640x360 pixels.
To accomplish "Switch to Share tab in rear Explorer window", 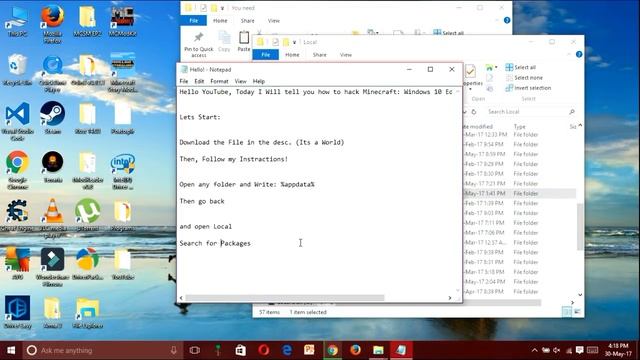I will coord(247,21).
